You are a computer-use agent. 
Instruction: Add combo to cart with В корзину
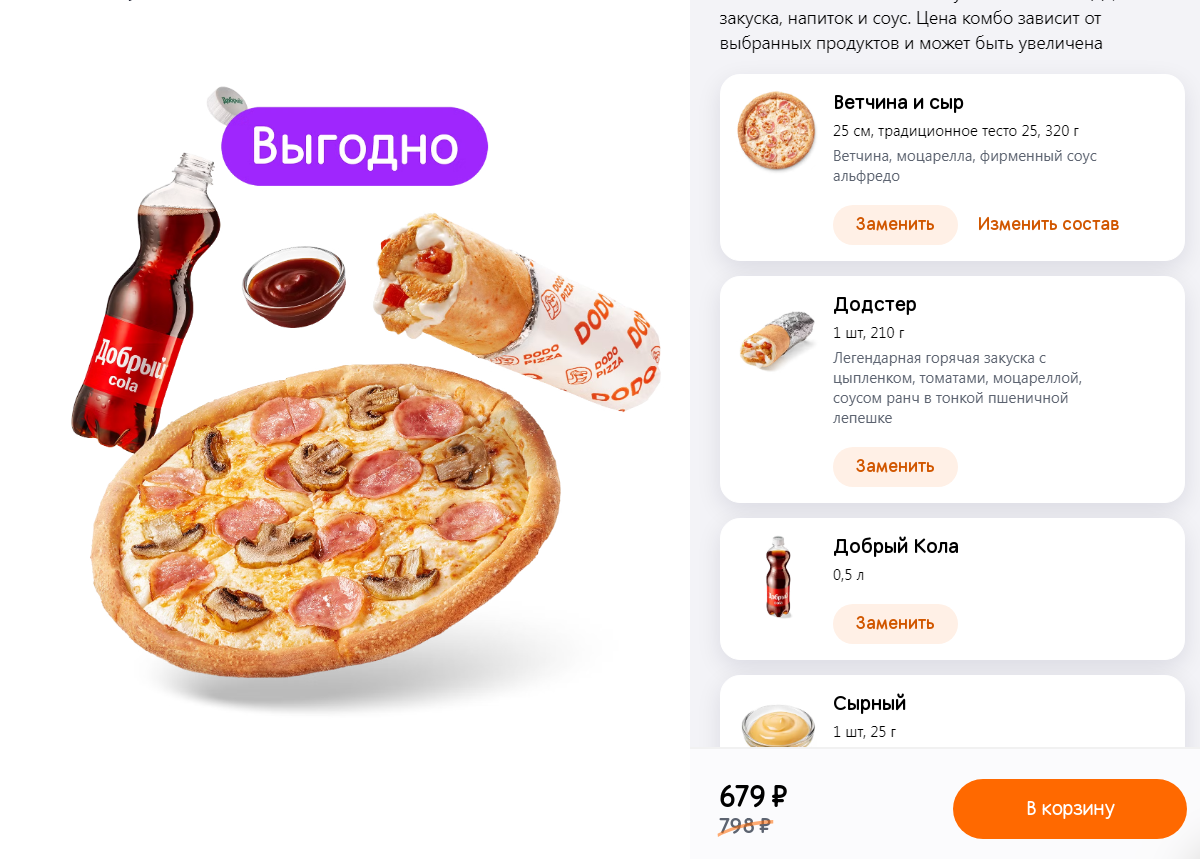[x=1070, y=808]
